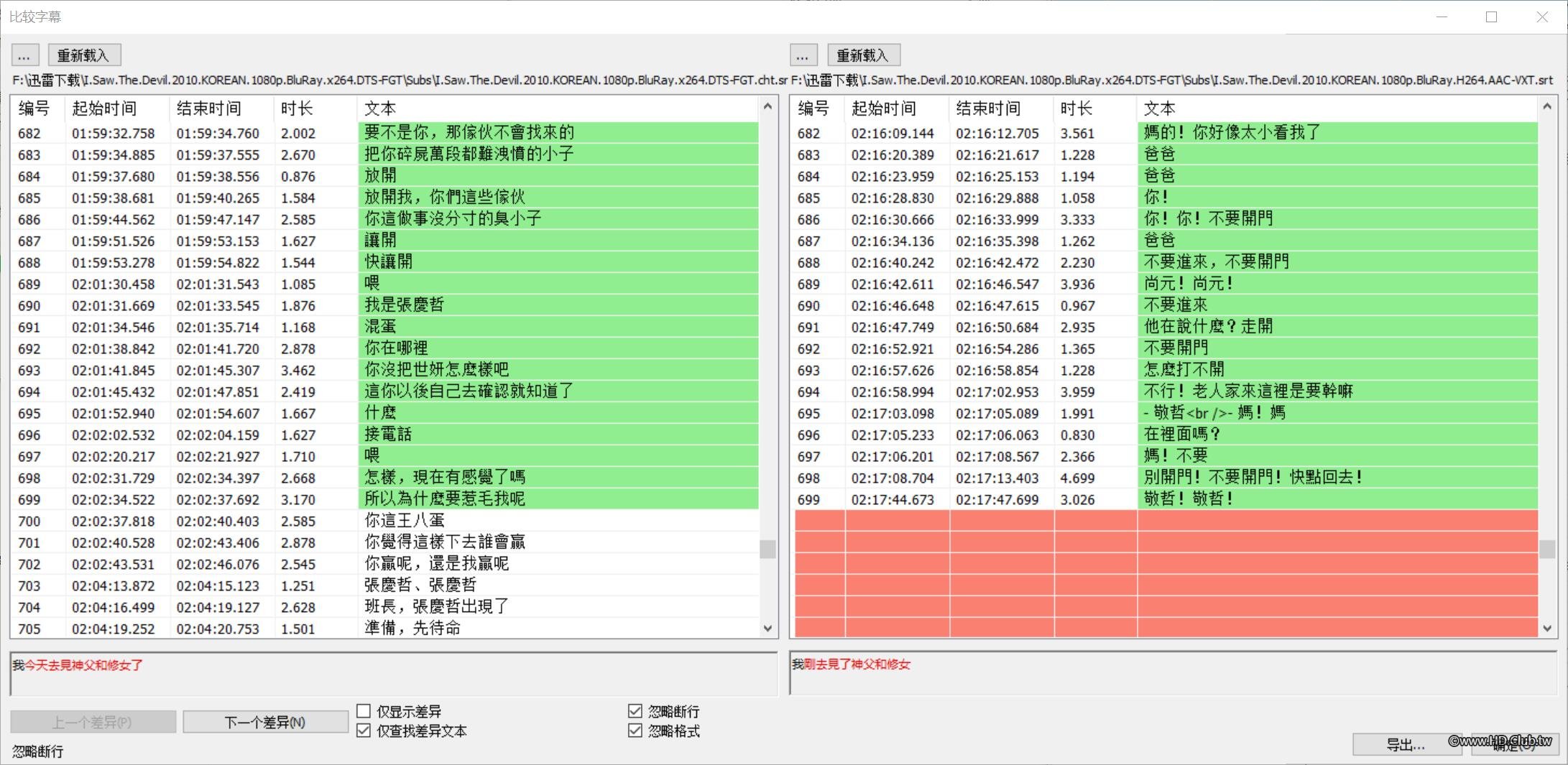Select subtitle row 690 "我是張慶哲"
This screenshot has height=765, width=1568.
coord(402,305)
